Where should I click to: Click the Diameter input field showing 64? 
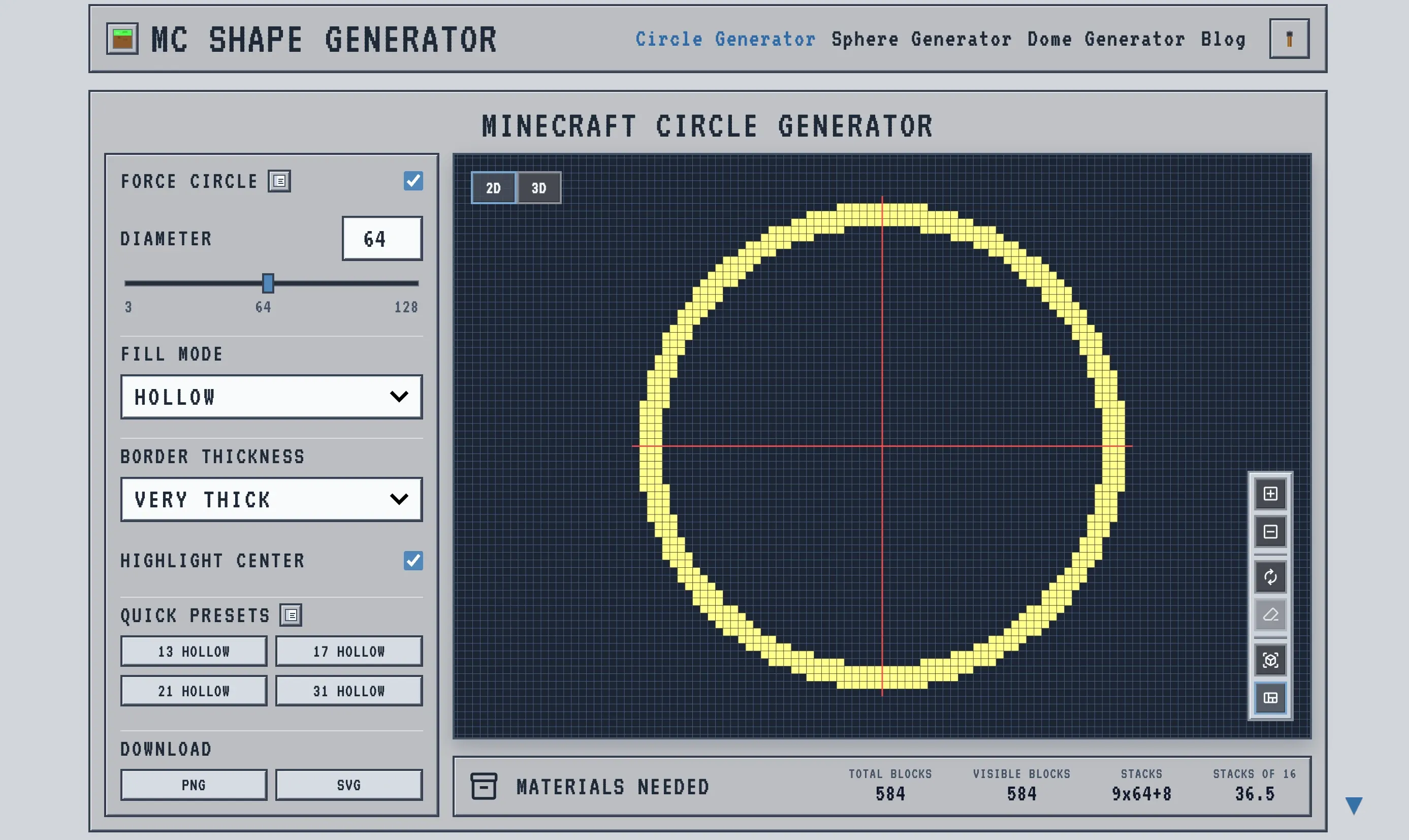382,239
